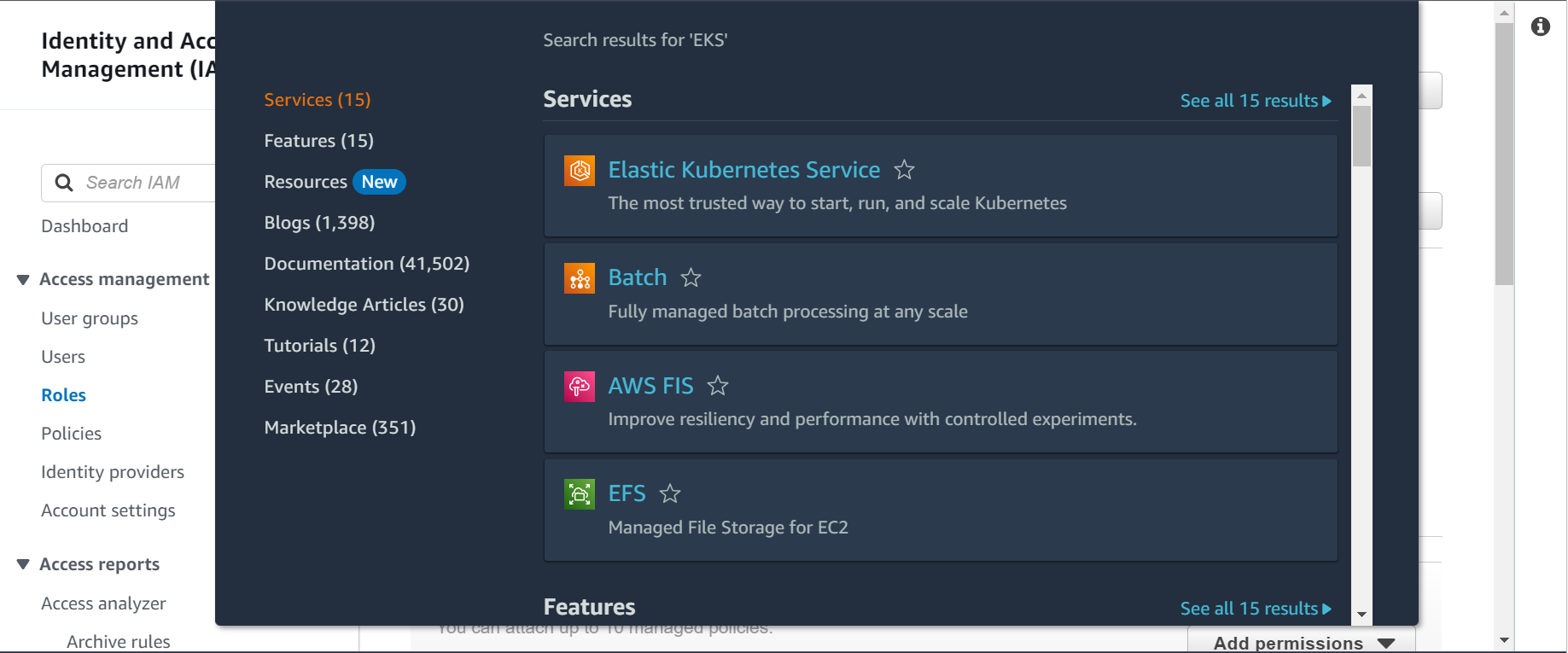Select the Marketplace (351) filter
This screenshot has height=653, width=1568.
340,428
